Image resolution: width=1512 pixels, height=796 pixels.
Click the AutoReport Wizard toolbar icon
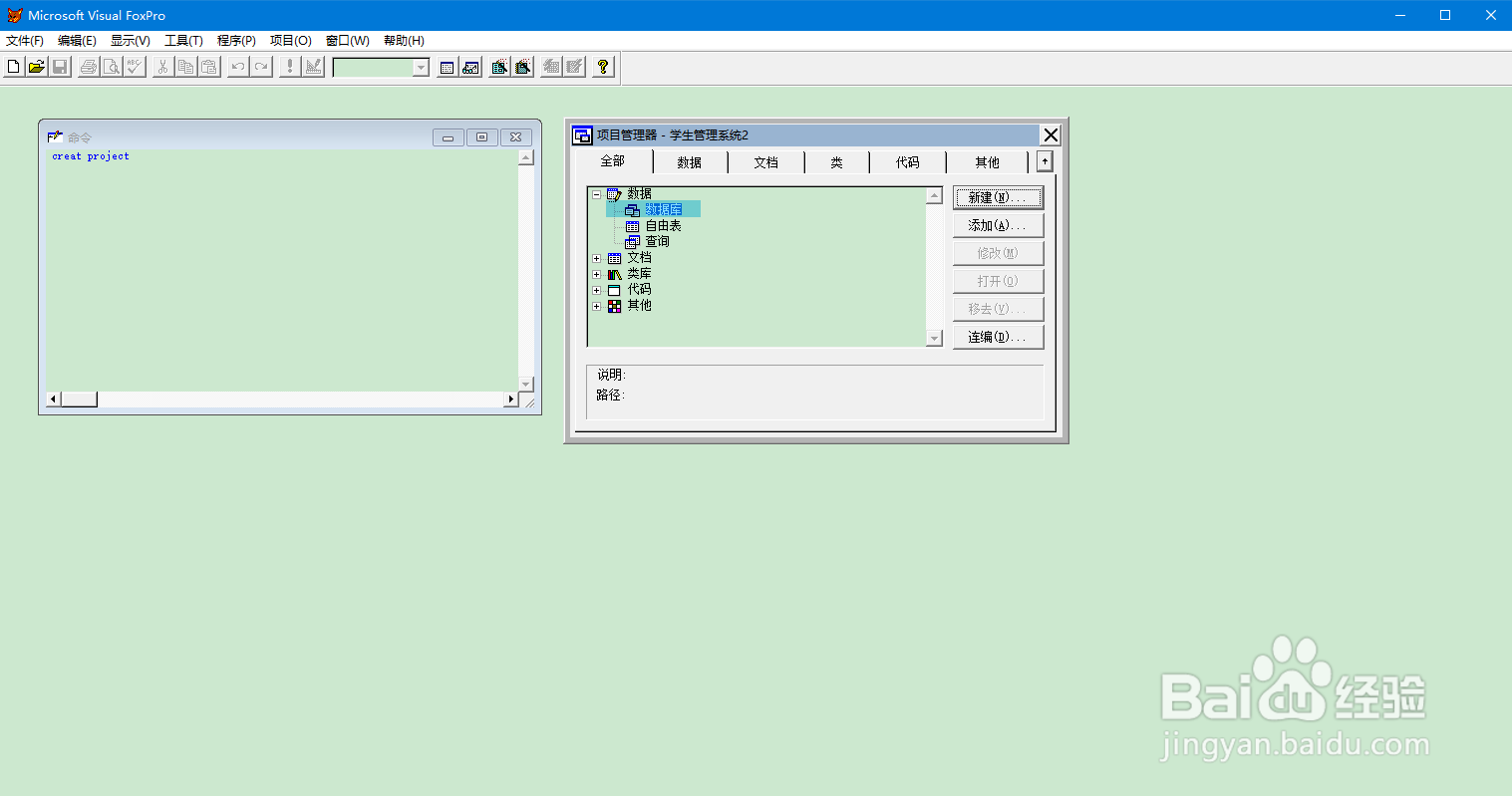click(x=574, y=67)
